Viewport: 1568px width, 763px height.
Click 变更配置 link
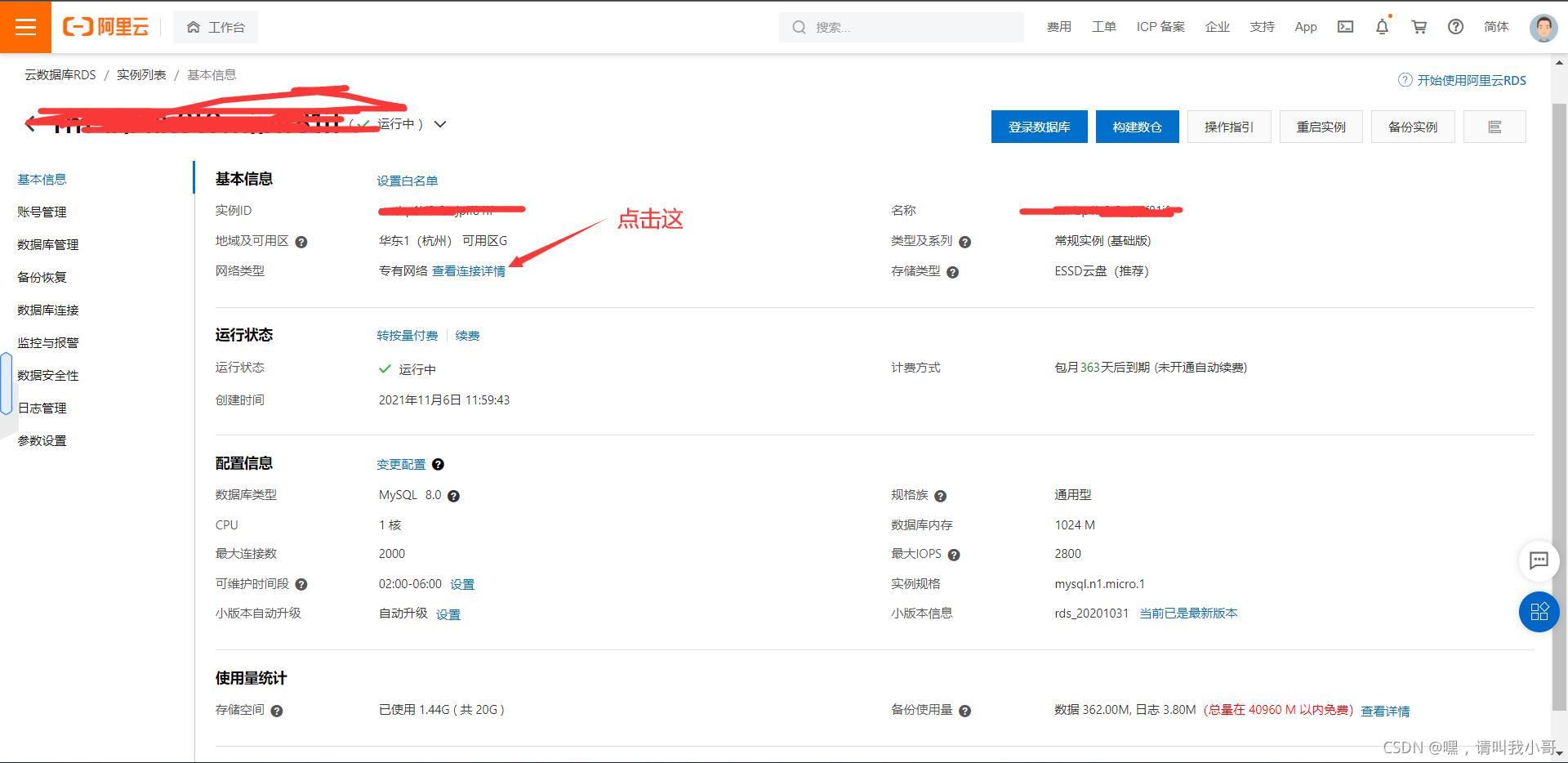point(401,464)
